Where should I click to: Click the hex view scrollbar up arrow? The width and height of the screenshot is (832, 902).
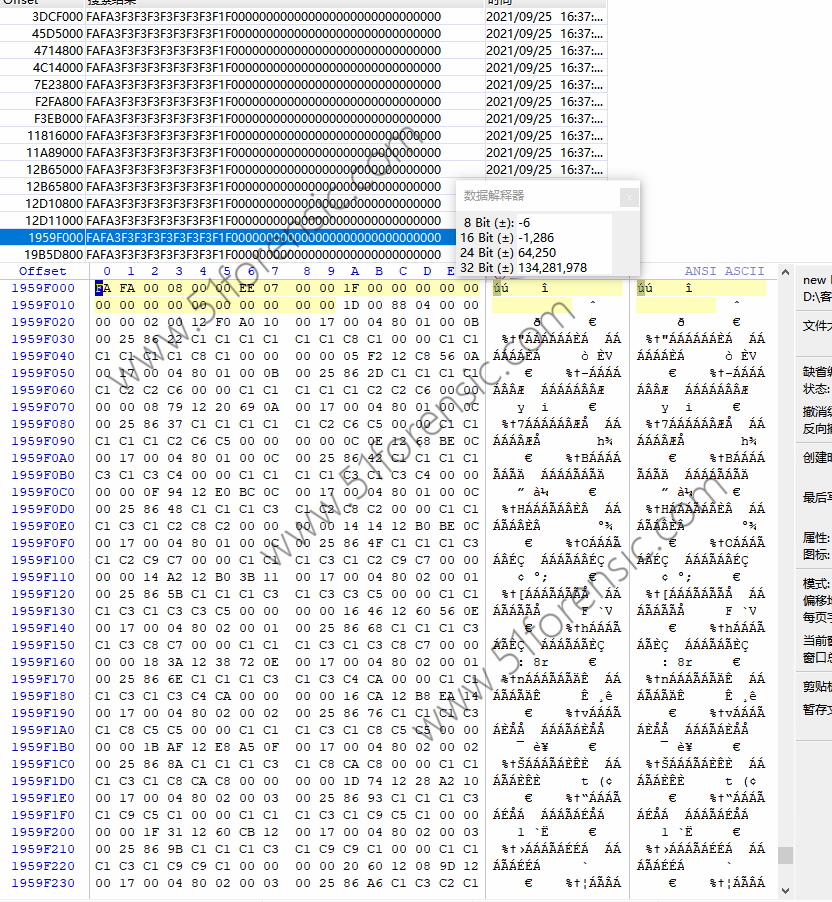786,272
